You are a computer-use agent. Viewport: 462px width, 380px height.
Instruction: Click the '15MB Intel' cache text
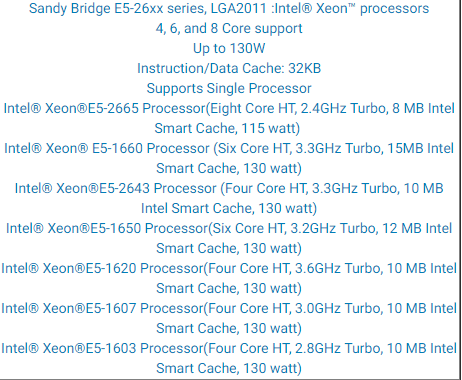(421, 149)
